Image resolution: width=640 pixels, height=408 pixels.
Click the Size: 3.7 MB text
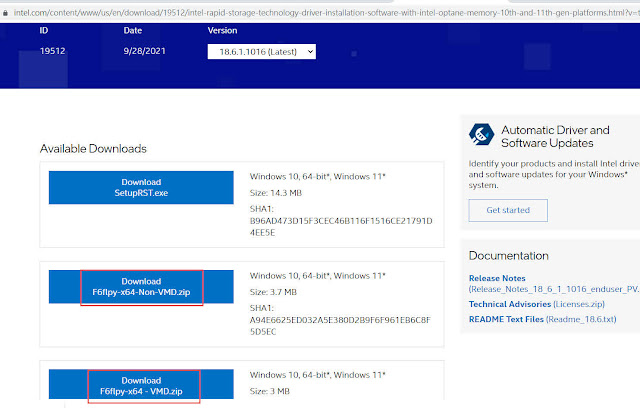click(x=273, y=292)
